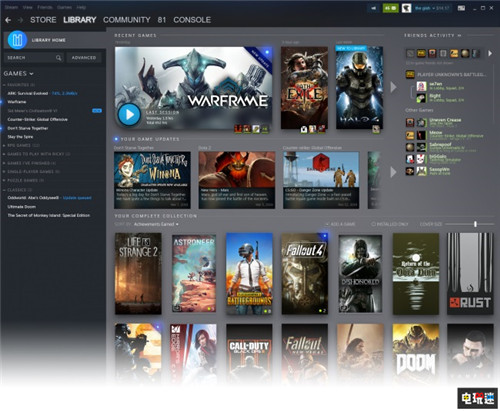Open friend avatar on Halo 4 cover
Image resolution: width=500 pixels, height=411 pixels.
coord(376,129)
